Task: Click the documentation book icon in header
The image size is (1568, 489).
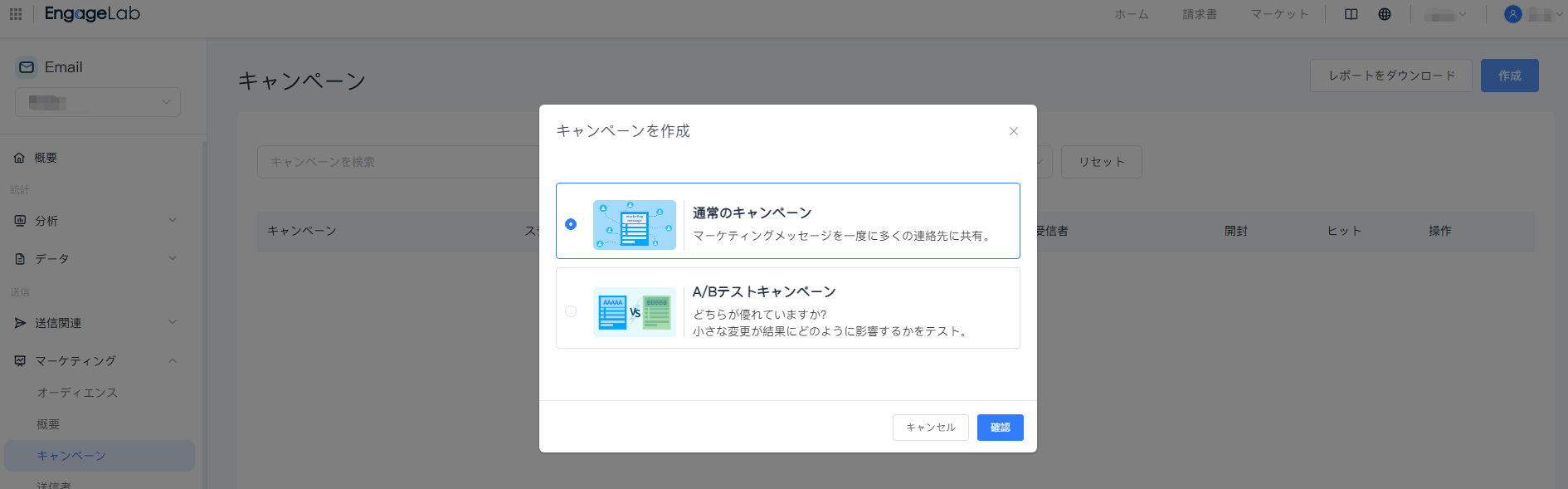Action: point(1351,14)
